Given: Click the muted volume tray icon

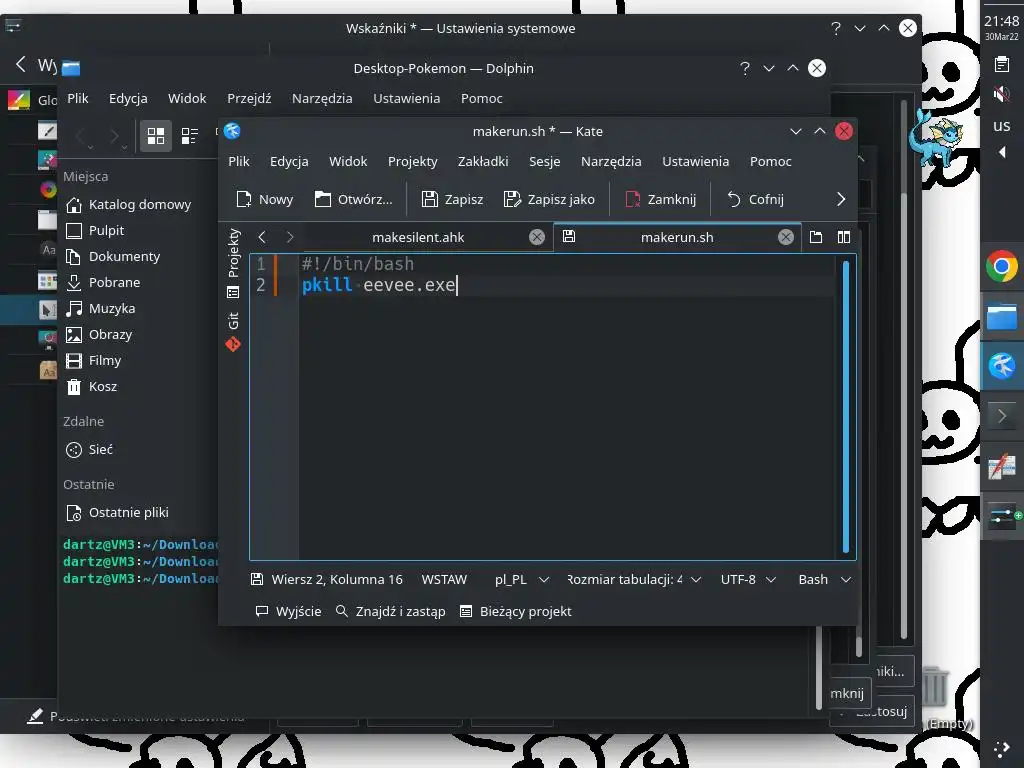Looking at the screenshot, I should click(x=1002, y=95).
